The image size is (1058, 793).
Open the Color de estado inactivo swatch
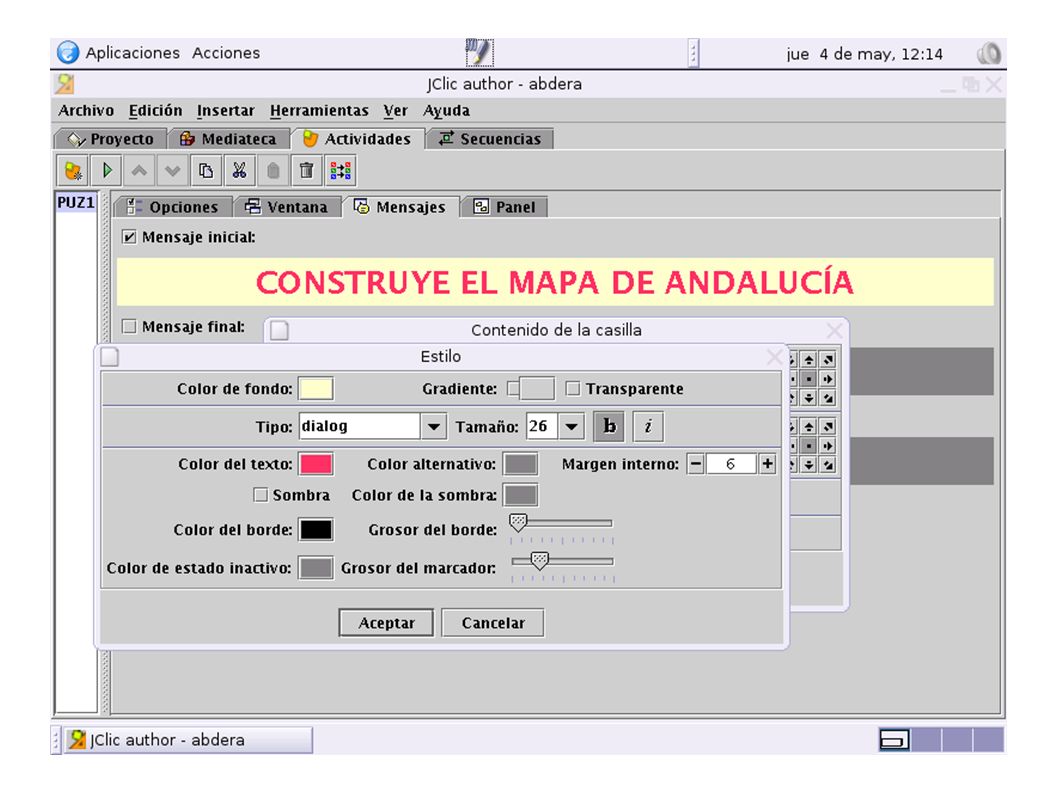pos(316,568)
